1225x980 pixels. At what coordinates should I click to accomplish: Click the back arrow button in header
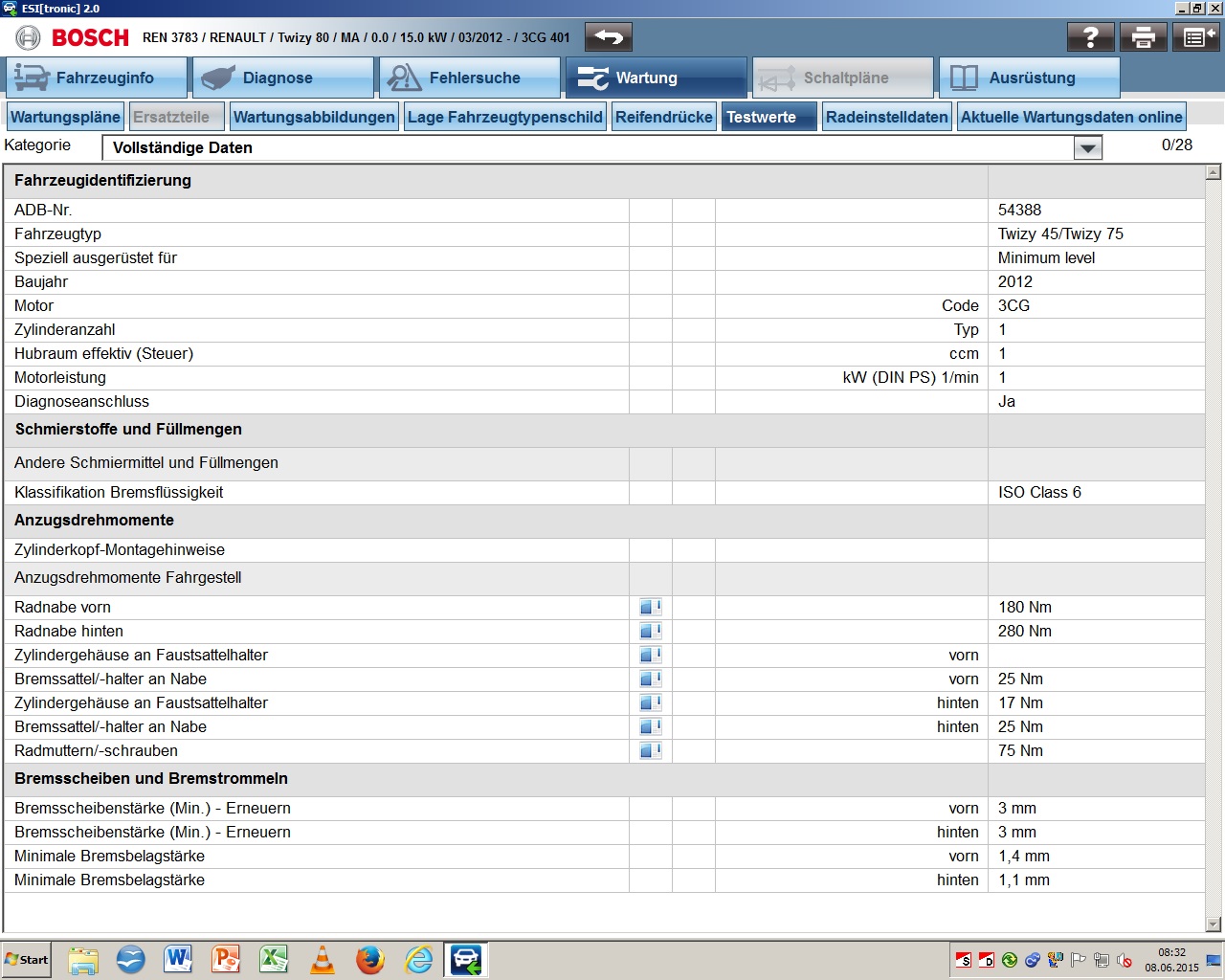(609, 37)
